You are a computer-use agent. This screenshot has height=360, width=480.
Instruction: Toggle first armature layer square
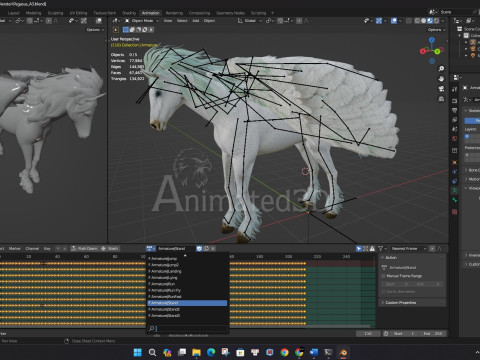(467, 136)
